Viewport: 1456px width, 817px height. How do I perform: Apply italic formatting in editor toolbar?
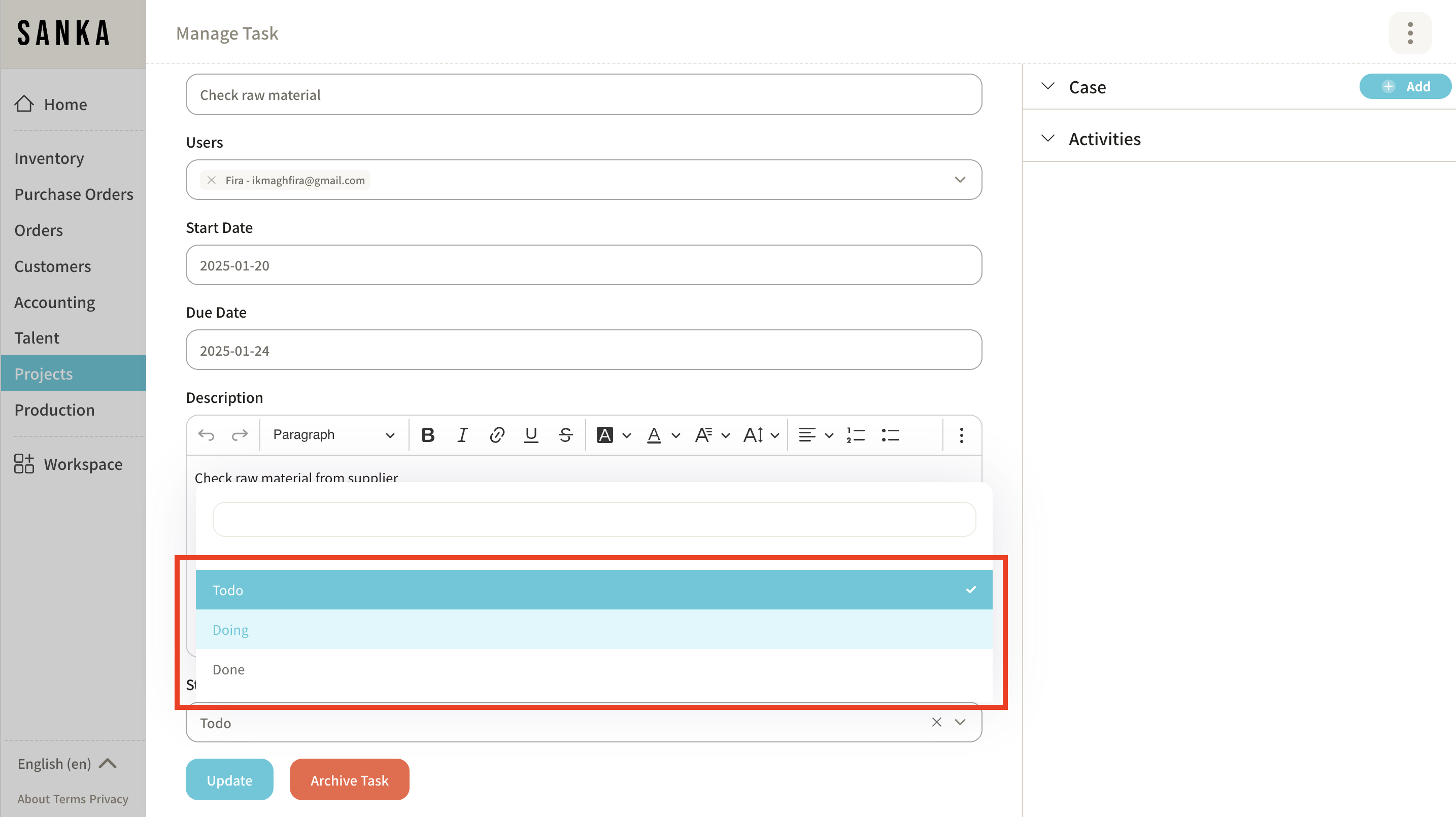point(462,434)
